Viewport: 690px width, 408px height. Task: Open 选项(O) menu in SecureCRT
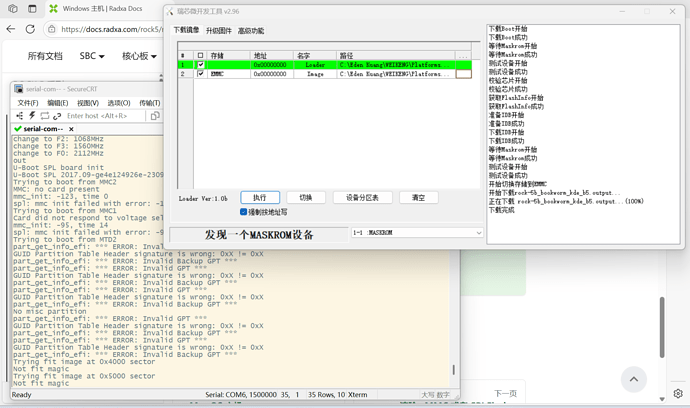pos(119,103)
